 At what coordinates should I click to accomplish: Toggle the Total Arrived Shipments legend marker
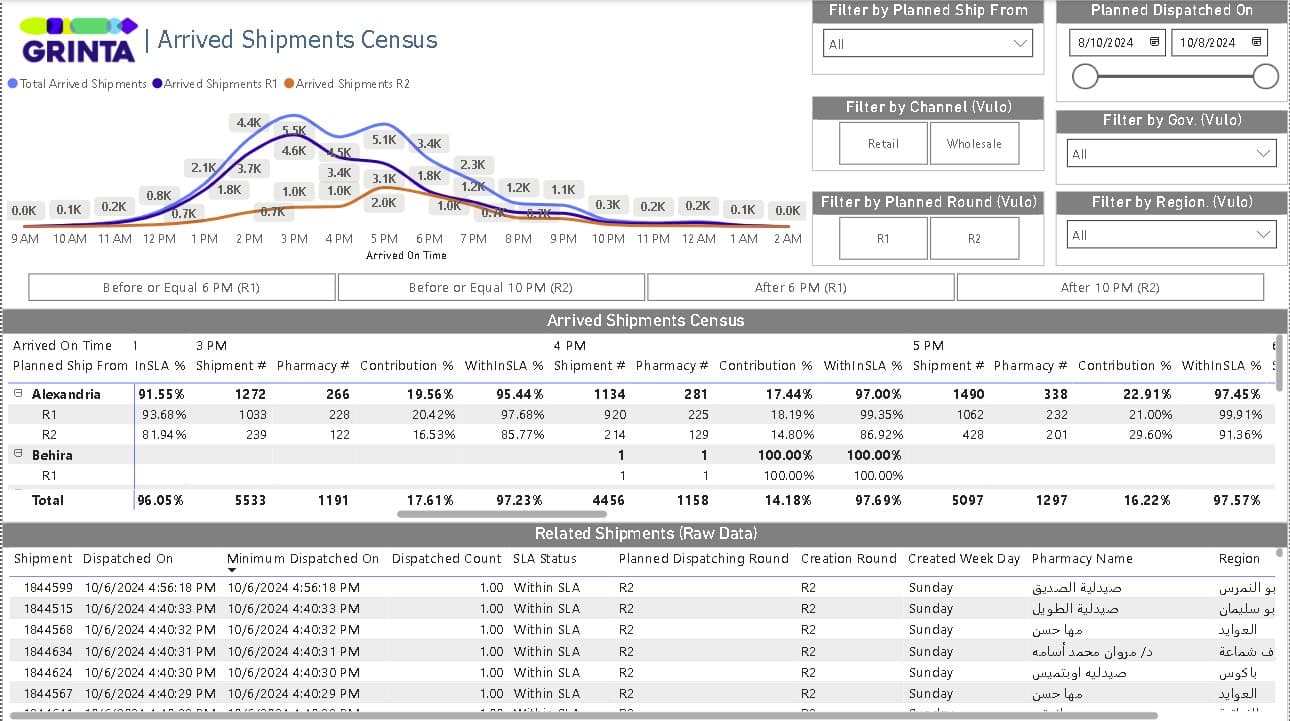pyautogui.click(x=12, y=84)
